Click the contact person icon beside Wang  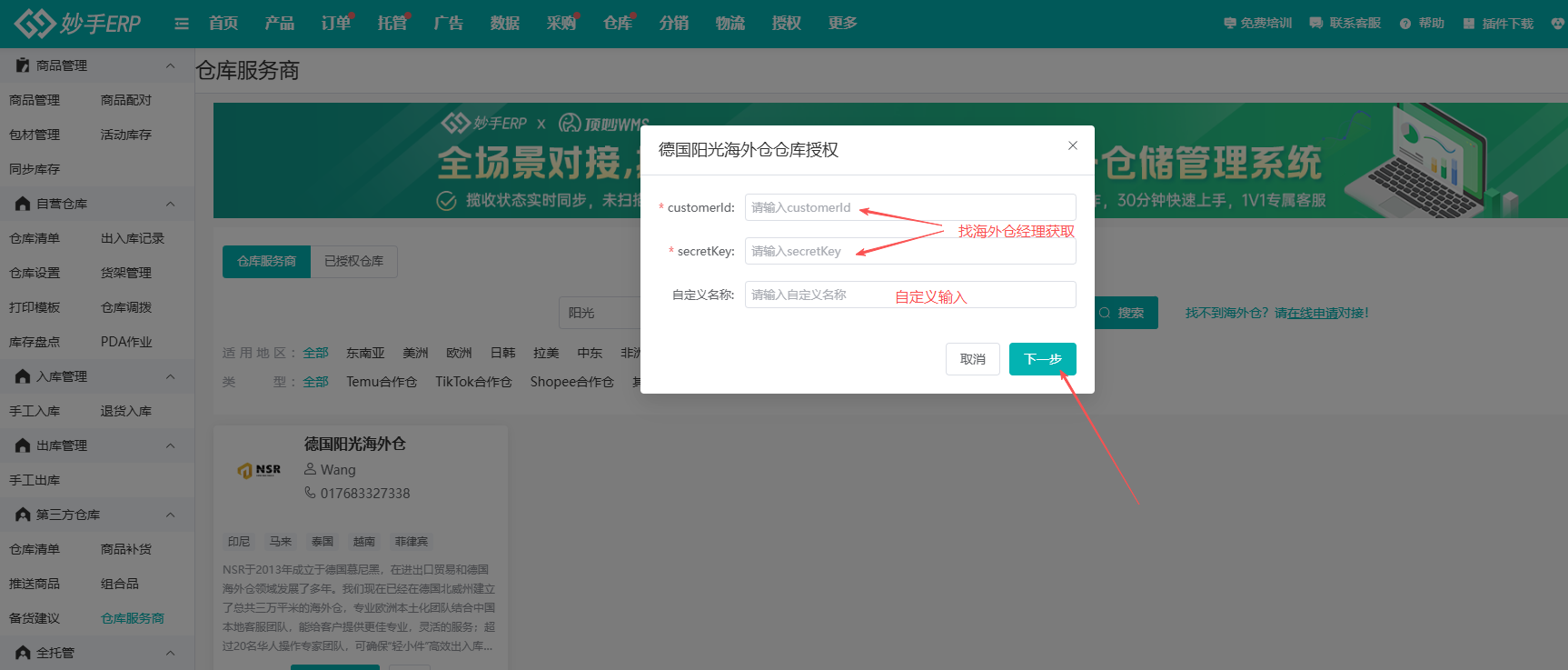coord(310,469)
